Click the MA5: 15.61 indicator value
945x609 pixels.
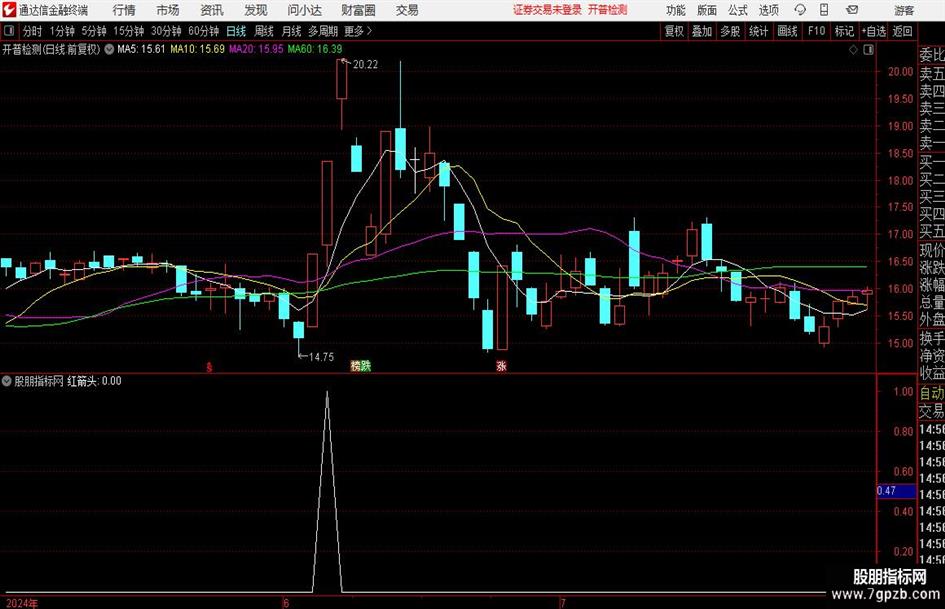pyautogui.click(x=140, y=49)
